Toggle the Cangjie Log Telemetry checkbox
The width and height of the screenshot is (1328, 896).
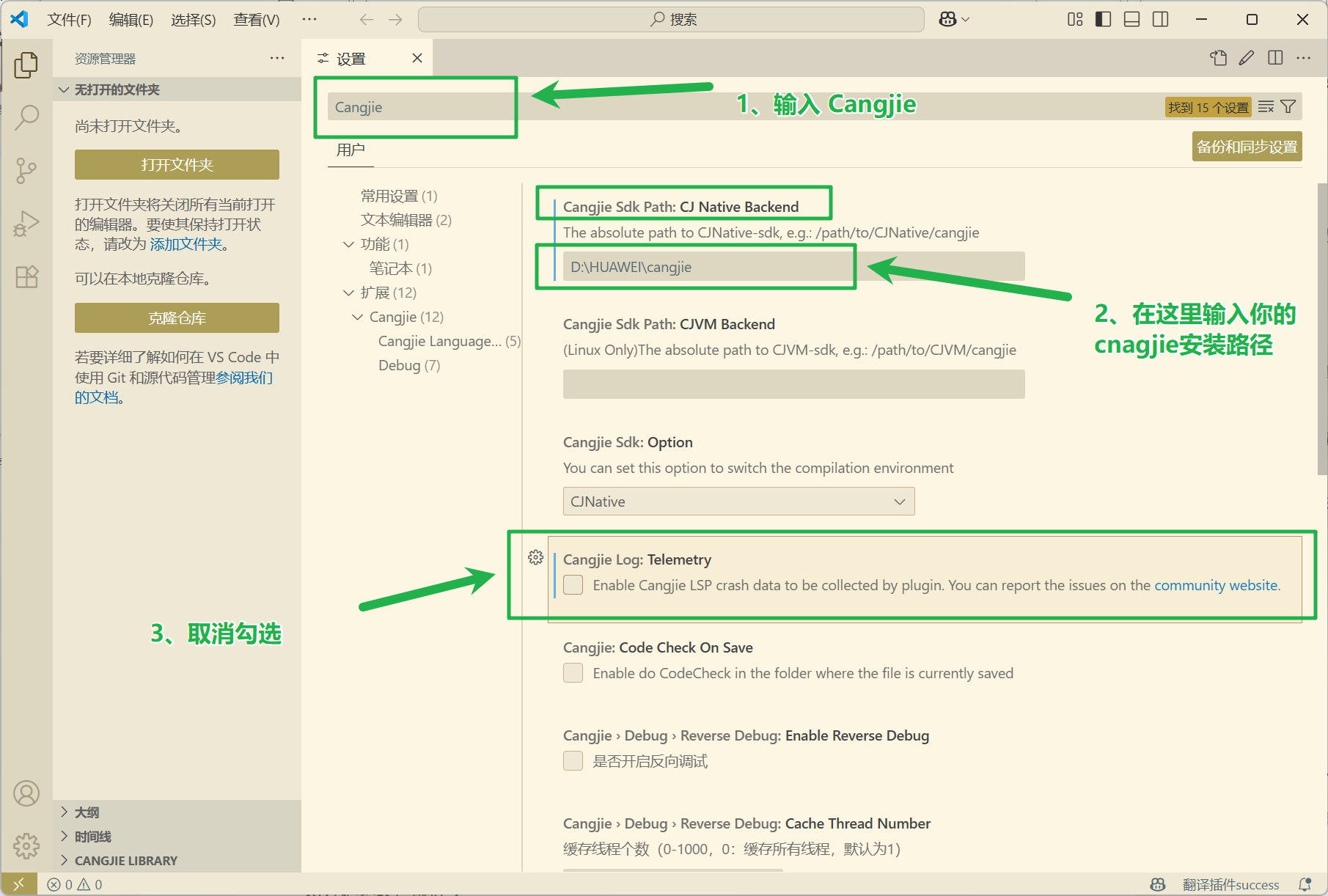[x=573, y=584]
